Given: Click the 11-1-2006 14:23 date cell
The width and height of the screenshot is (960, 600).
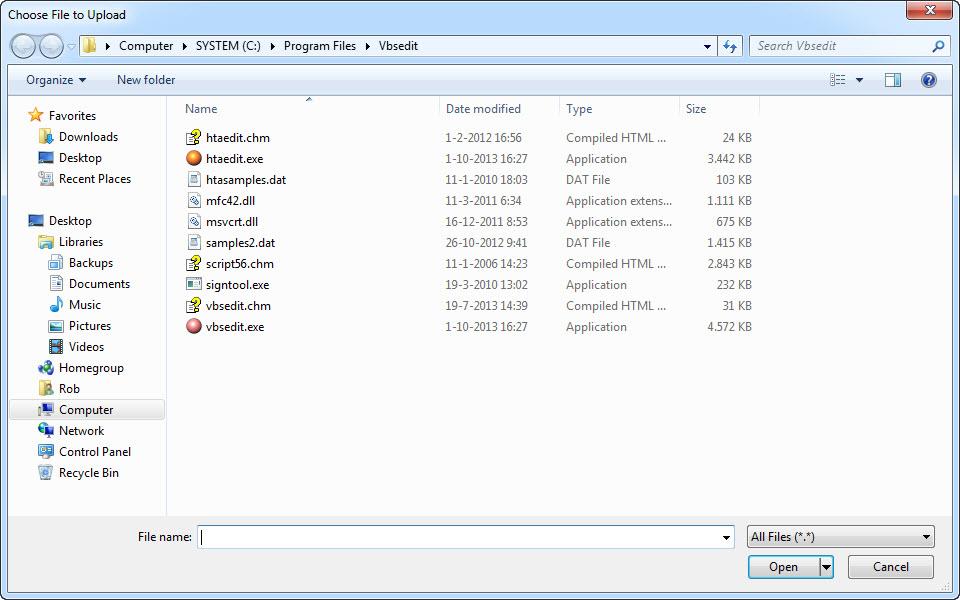Looking at the screenshot, I should (487, 263).
